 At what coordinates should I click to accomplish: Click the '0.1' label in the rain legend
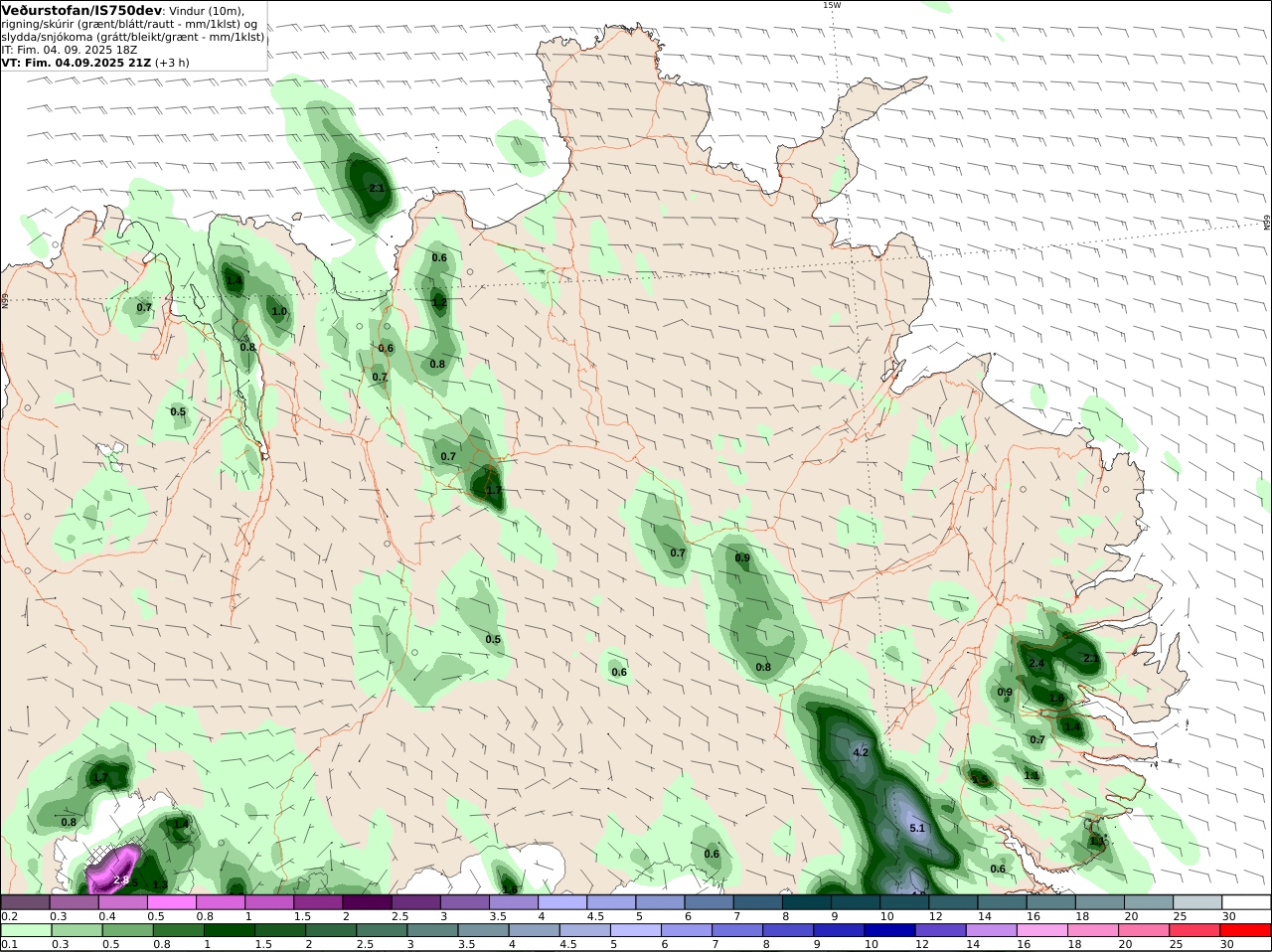pyautogui.click(x=9, y=944)
